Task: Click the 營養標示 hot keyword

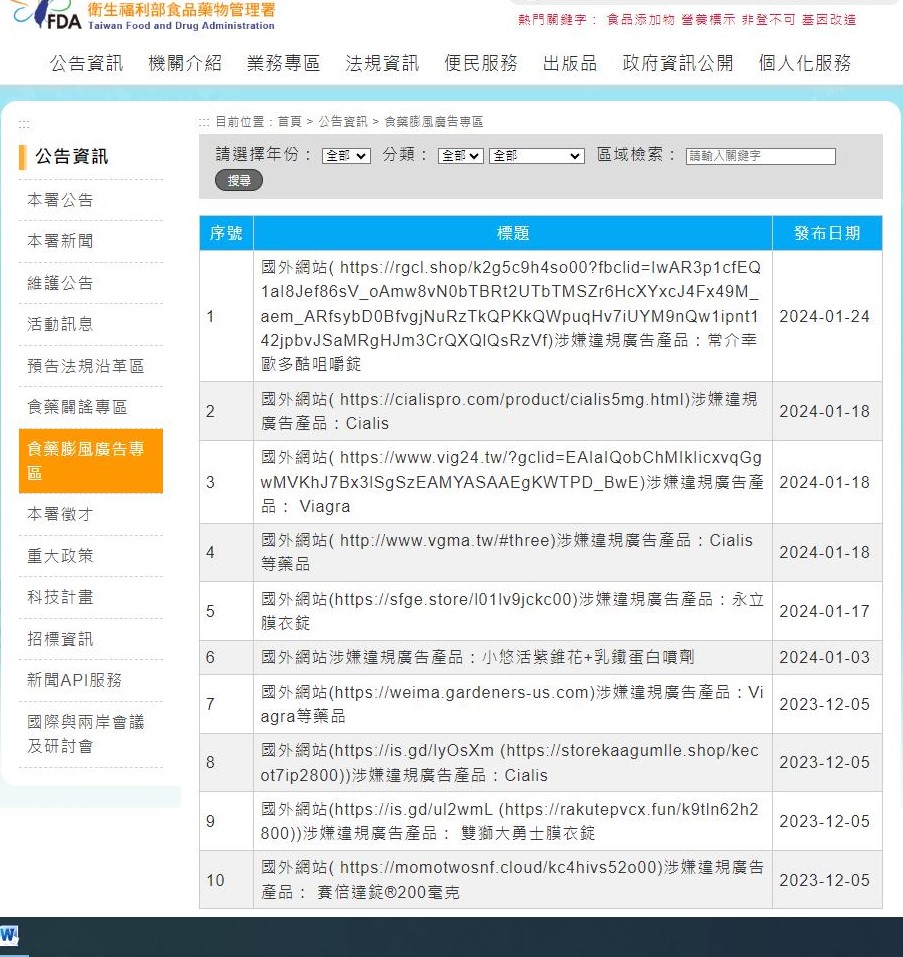Action: [708, 20]
